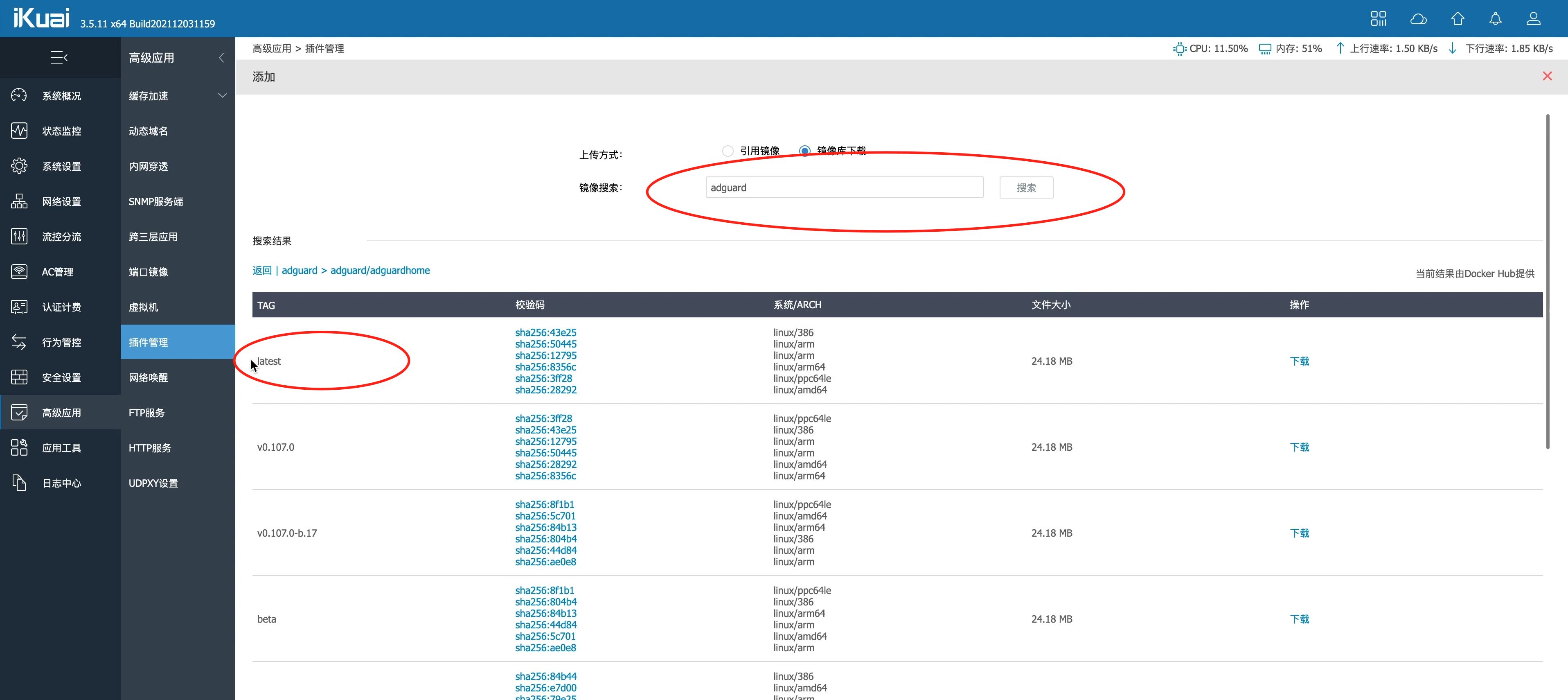Viewport: 1568px width, 700px height.
Task: Click 下载 for the latest tag
Action: pos(1299,361)
